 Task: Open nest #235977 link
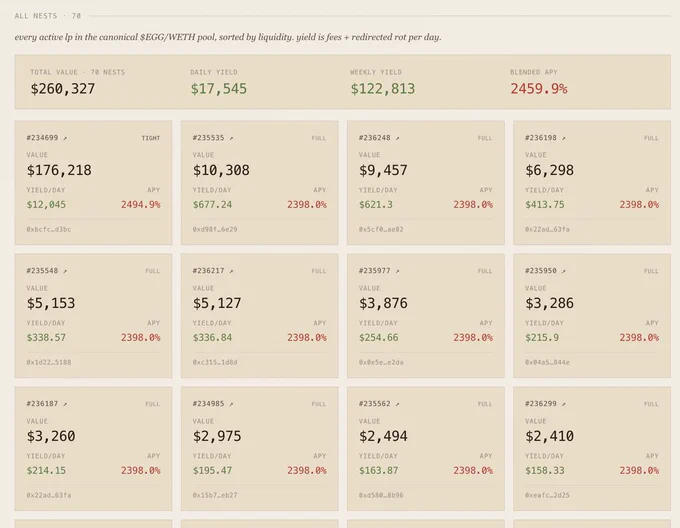point(374,271)
